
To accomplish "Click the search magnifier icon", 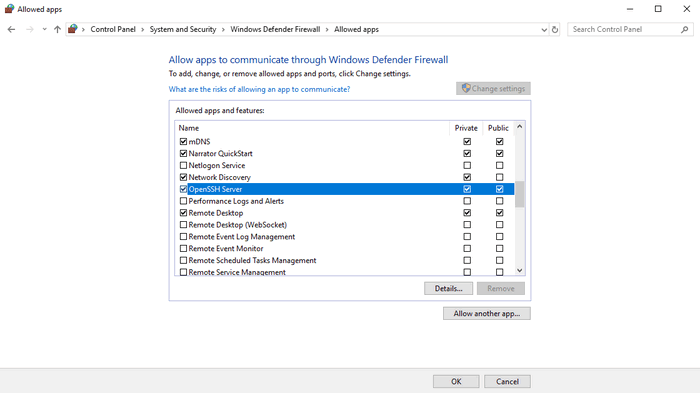I will (685, 29).
